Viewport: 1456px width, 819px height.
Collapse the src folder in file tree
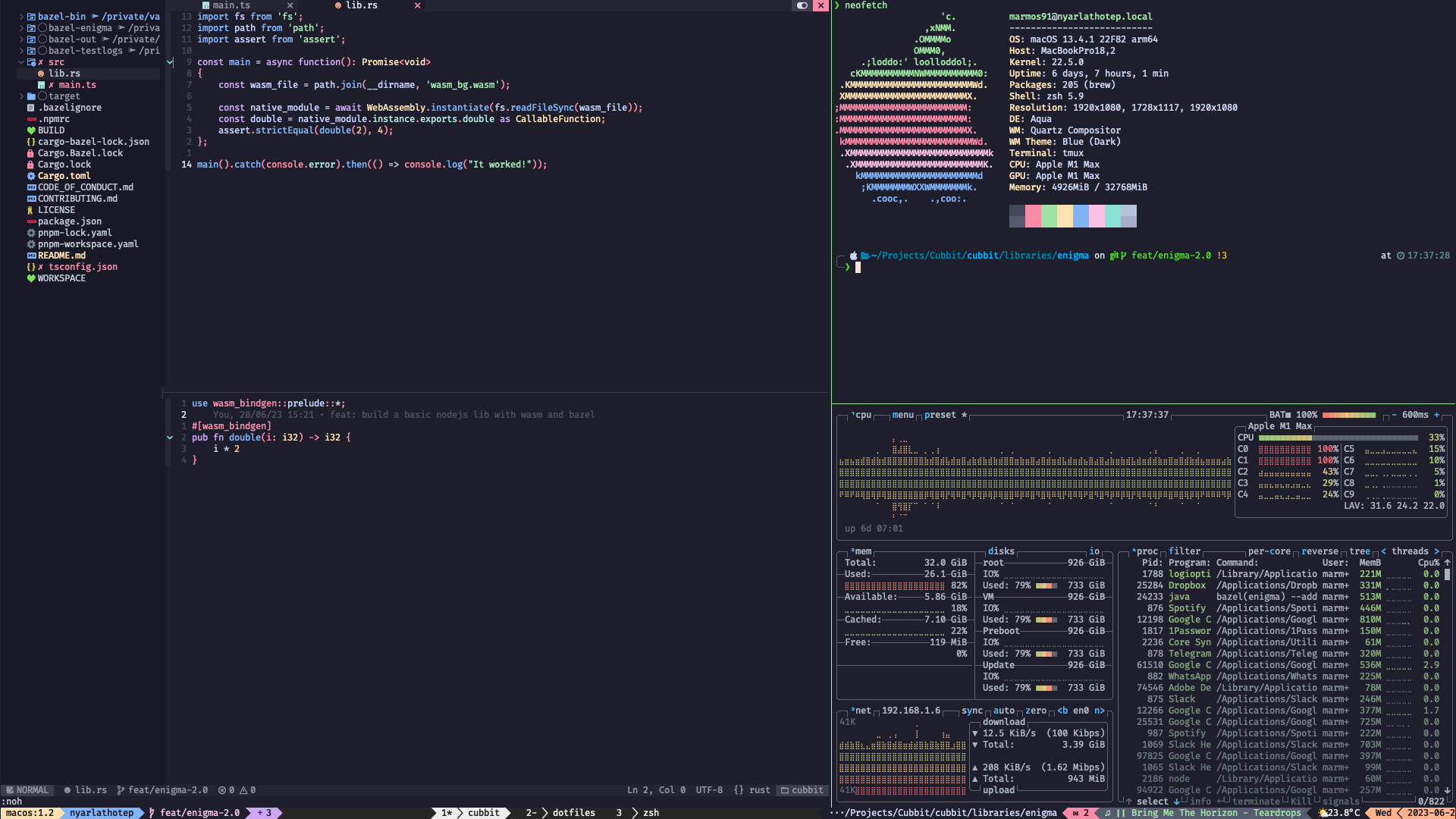pyautogui.click(x=21, y=62)
